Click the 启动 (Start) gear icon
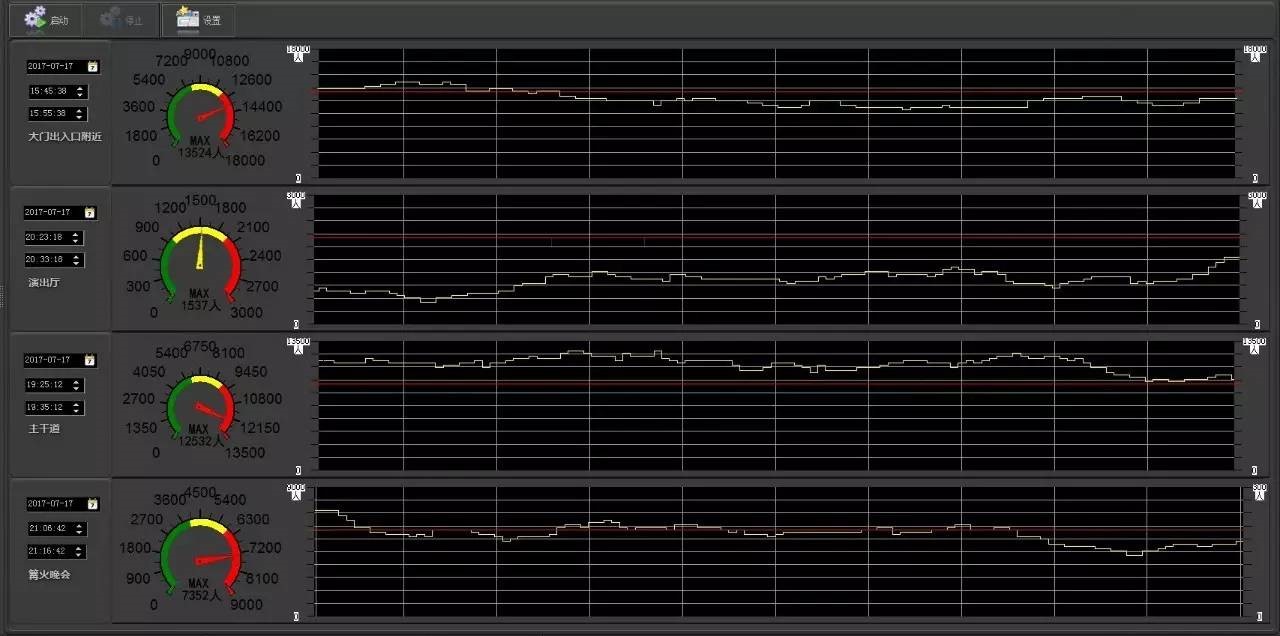Image resolution: width=1280 pixels, height=636 pixels. [36, 18]
